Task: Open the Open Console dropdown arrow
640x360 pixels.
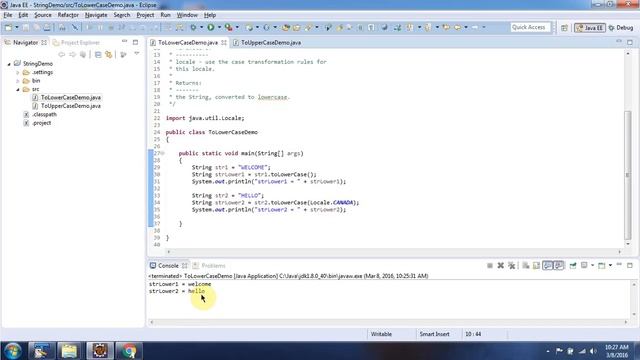Action: [x=610, y=266]
